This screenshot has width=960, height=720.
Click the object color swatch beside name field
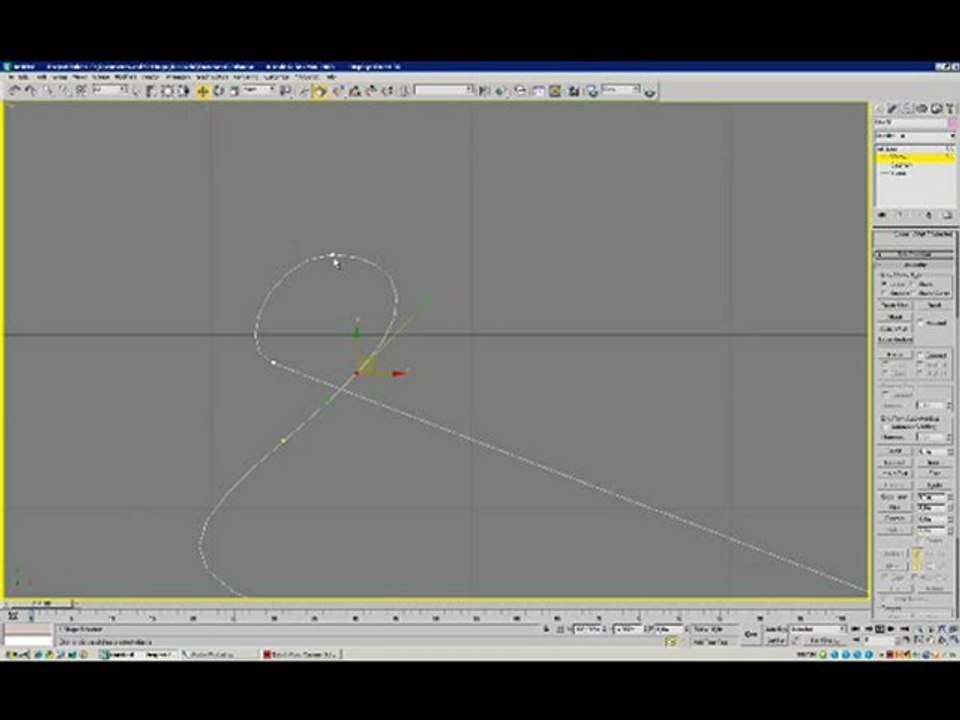pos(951,122)
